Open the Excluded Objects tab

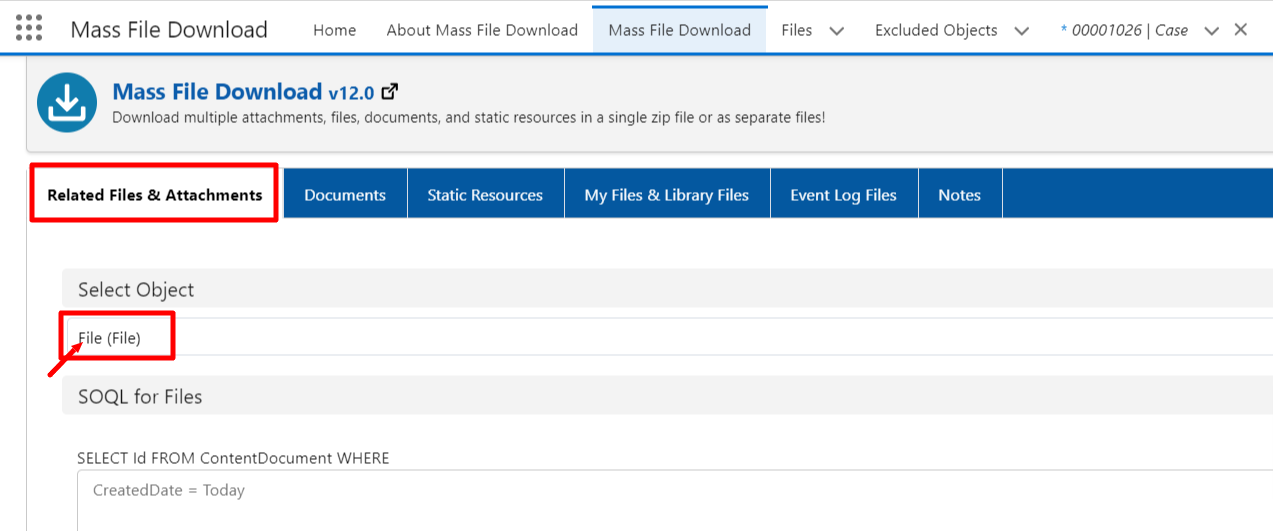[x=936, y=30]
